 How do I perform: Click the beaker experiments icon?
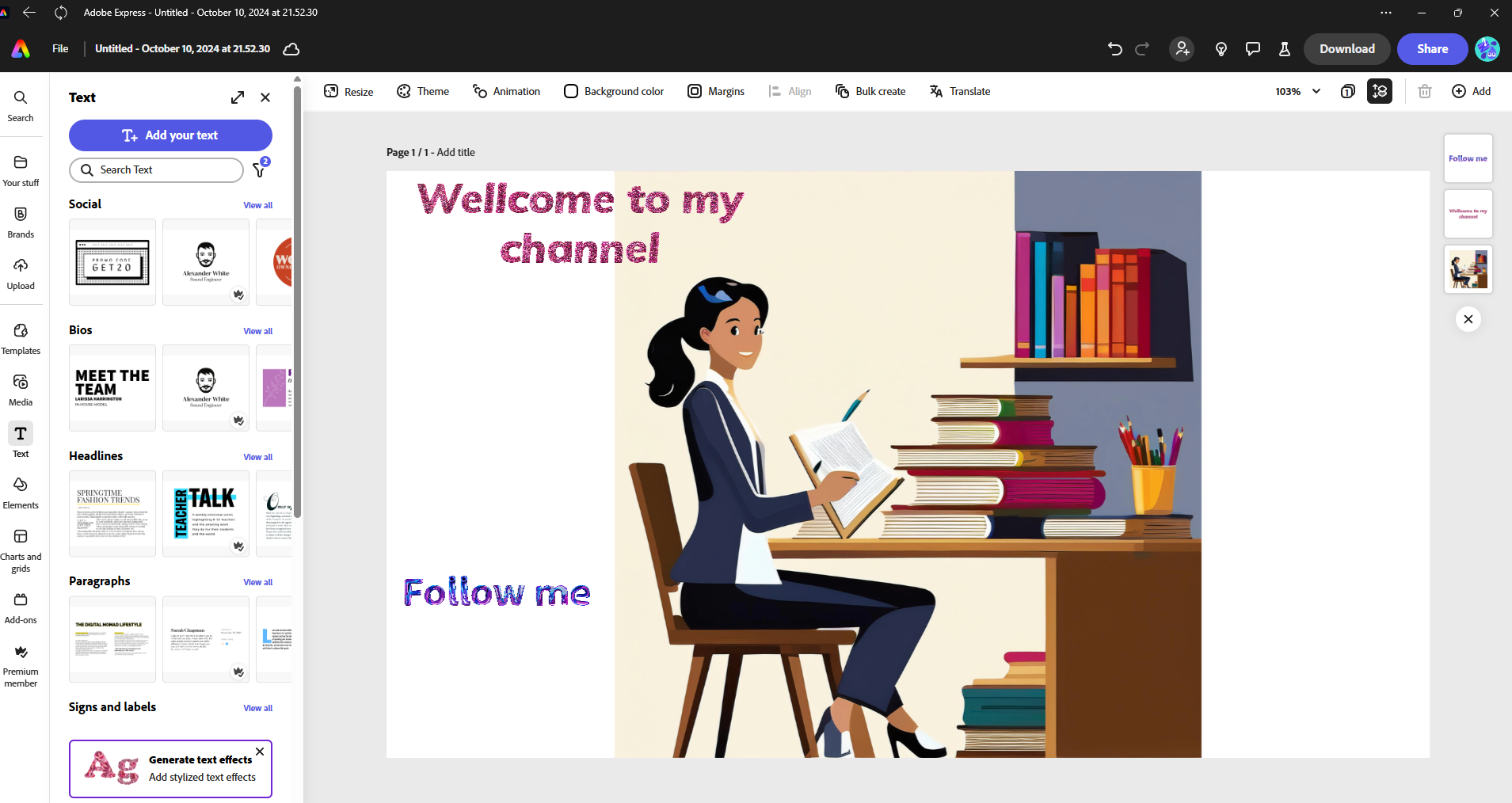click(1285, 49)
